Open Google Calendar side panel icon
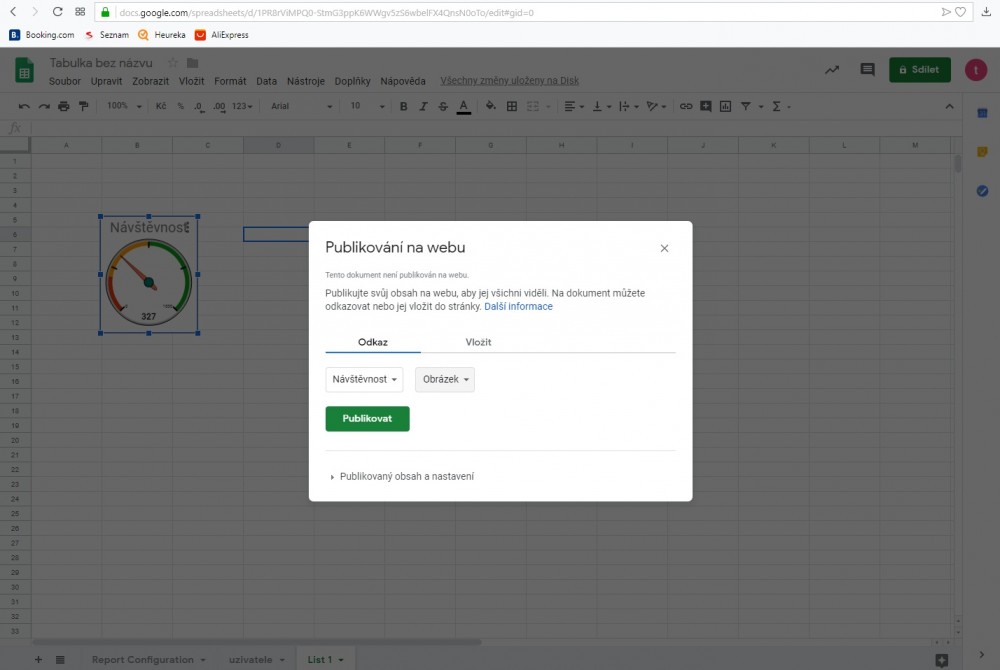This screenshot has height=670, width=1000. tap(982, 113)
